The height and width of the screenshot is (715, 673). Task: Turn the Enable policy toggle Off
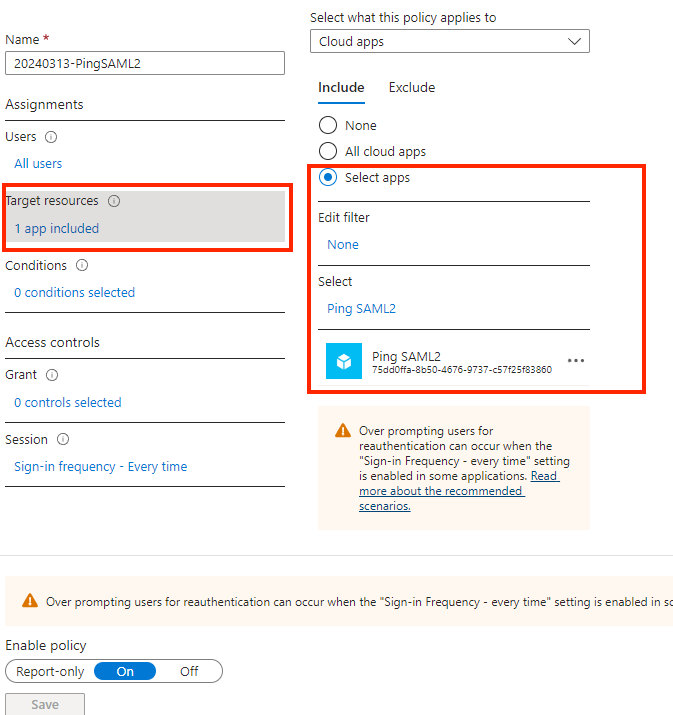[x=189, y=672]
